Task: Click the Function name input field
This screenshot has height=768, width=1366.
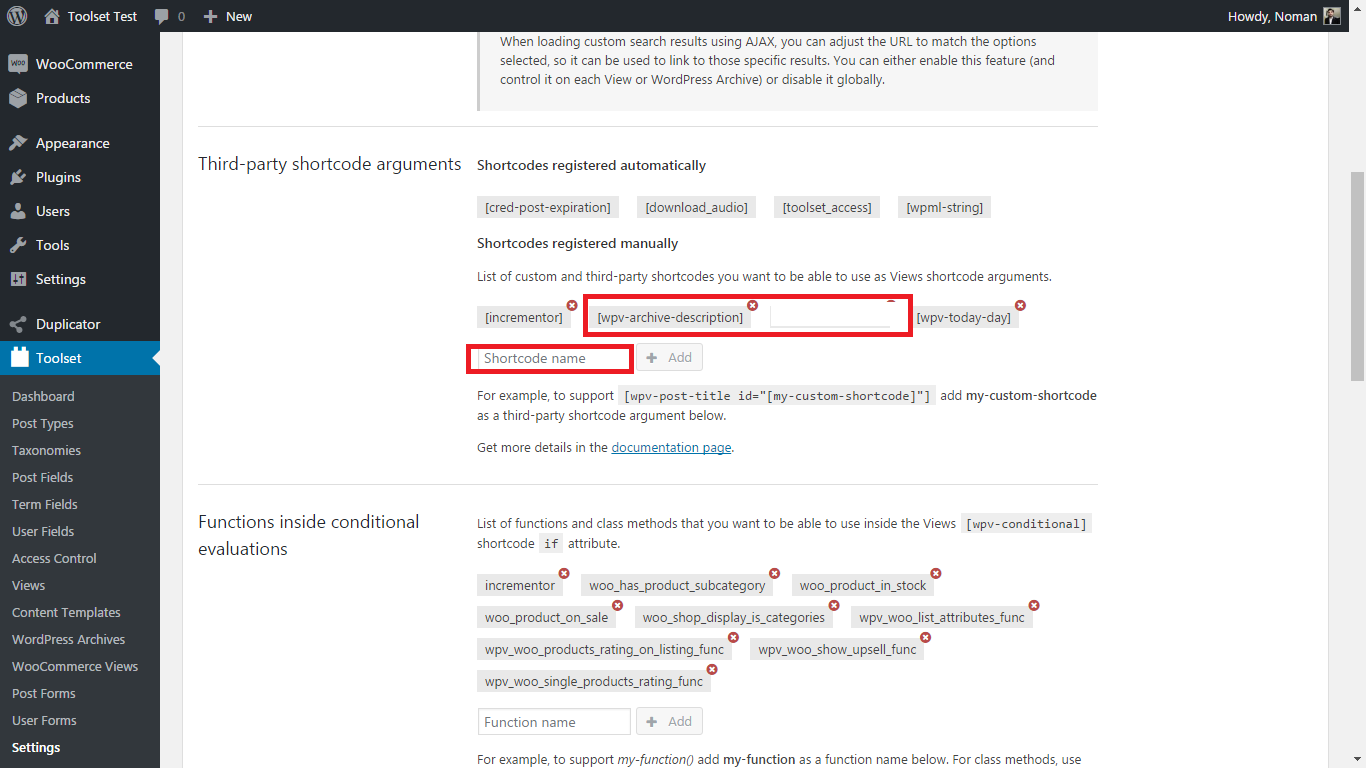Action: tap(553, 721)
